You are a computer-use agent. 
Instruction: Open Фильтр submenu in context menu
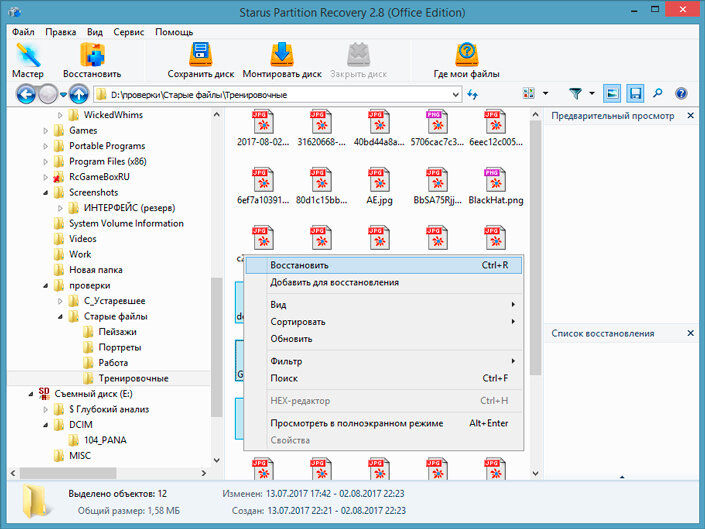point(384,361)
